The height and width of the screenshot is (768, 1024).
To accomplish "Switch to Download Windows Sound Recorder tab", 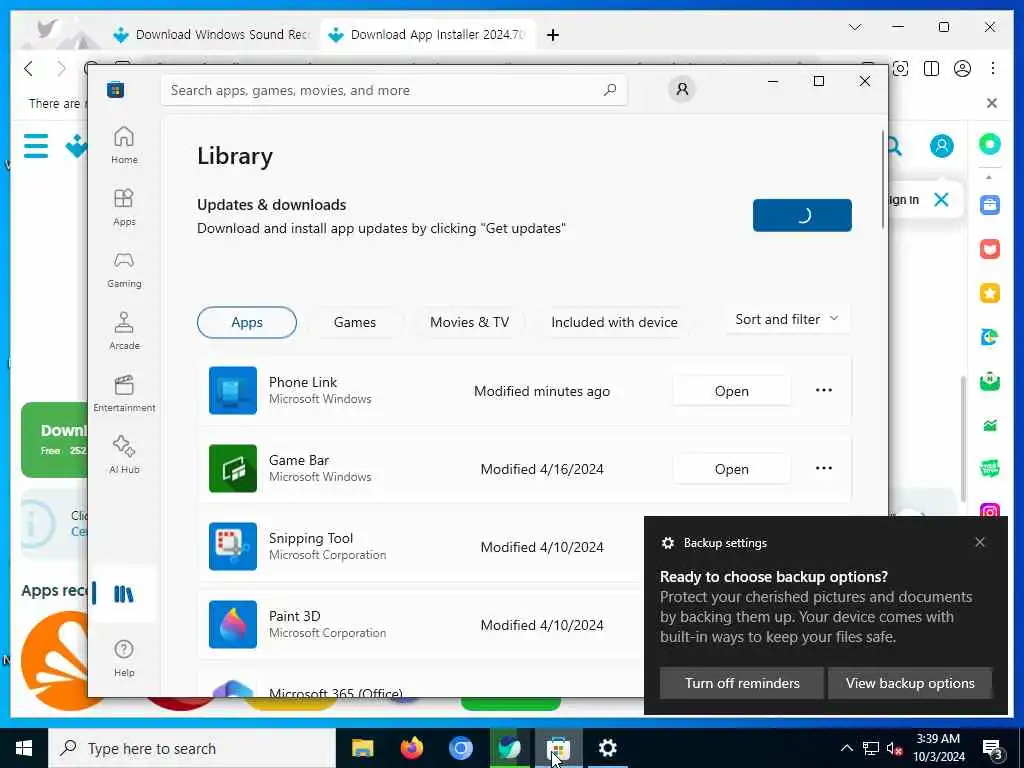I will [x=212, y=34].
